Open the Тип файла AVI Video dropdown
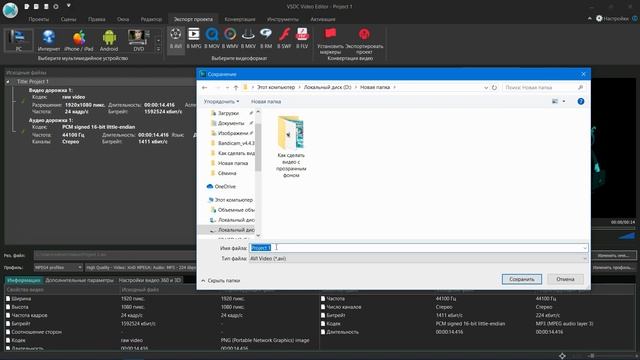 [x=418, y=258]
